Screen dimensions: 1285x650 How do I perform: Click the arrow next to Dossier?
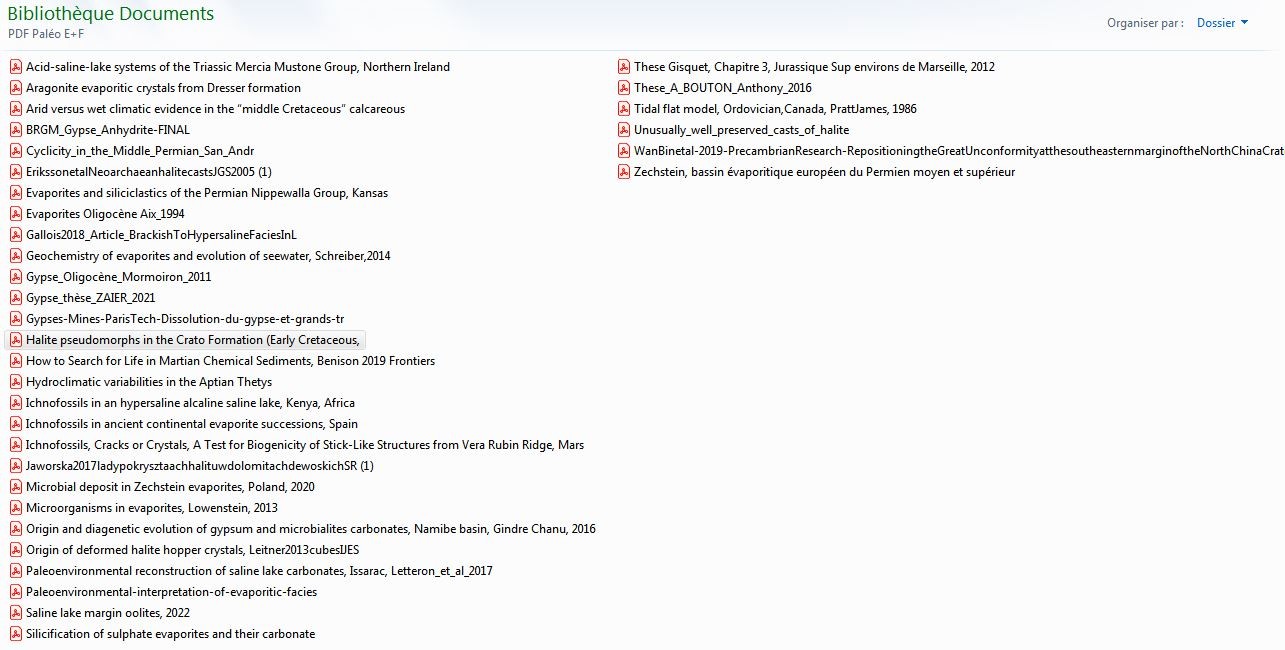coord(1244,23)
